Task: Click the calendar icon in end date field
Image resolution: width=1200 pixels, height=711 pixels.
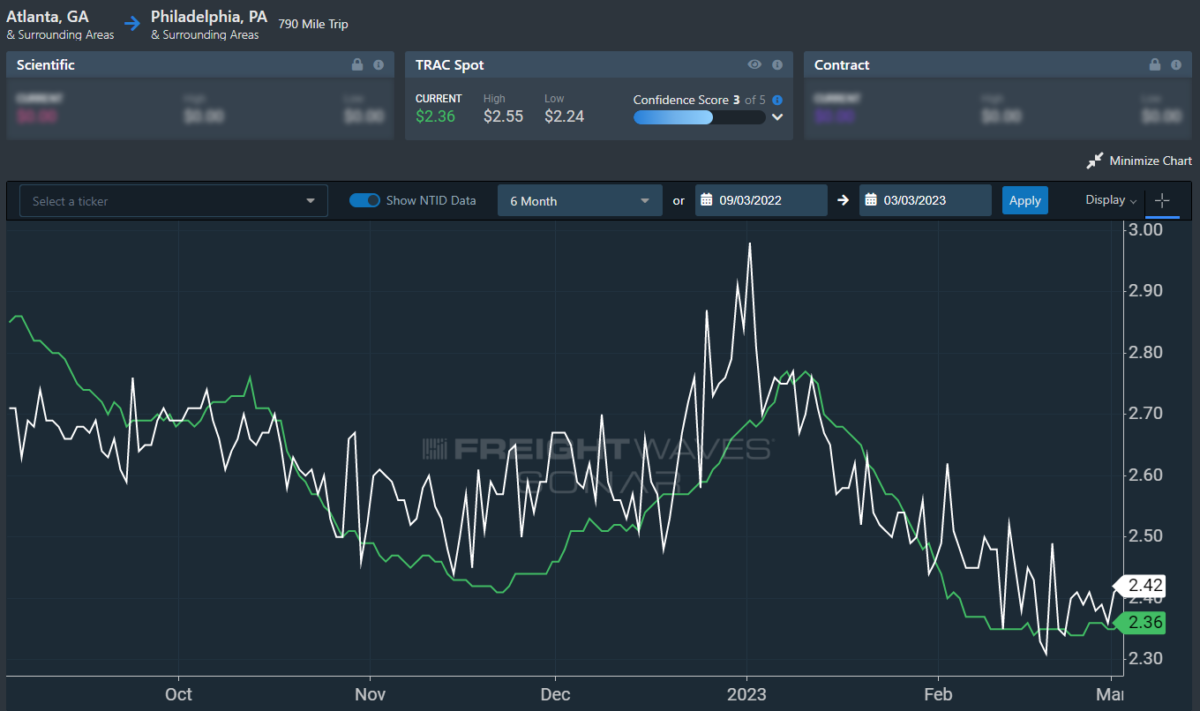Action: (x=871, y=201)
